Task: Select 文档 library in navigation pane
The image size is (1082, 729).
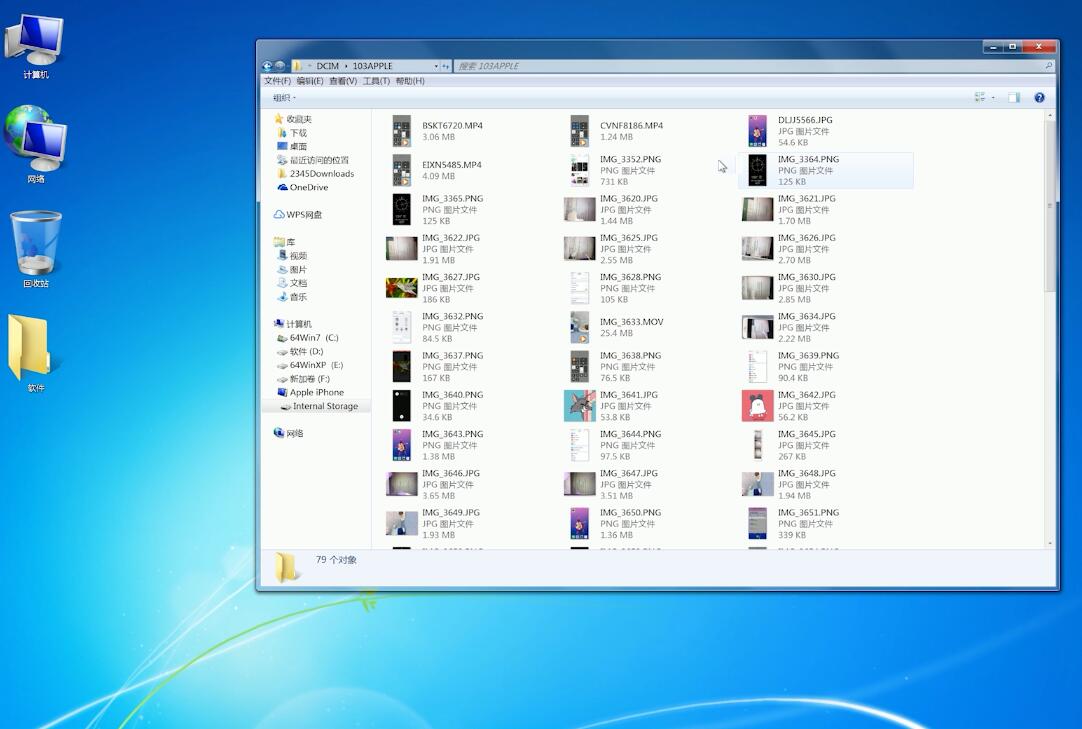Action: pos(293,283)
